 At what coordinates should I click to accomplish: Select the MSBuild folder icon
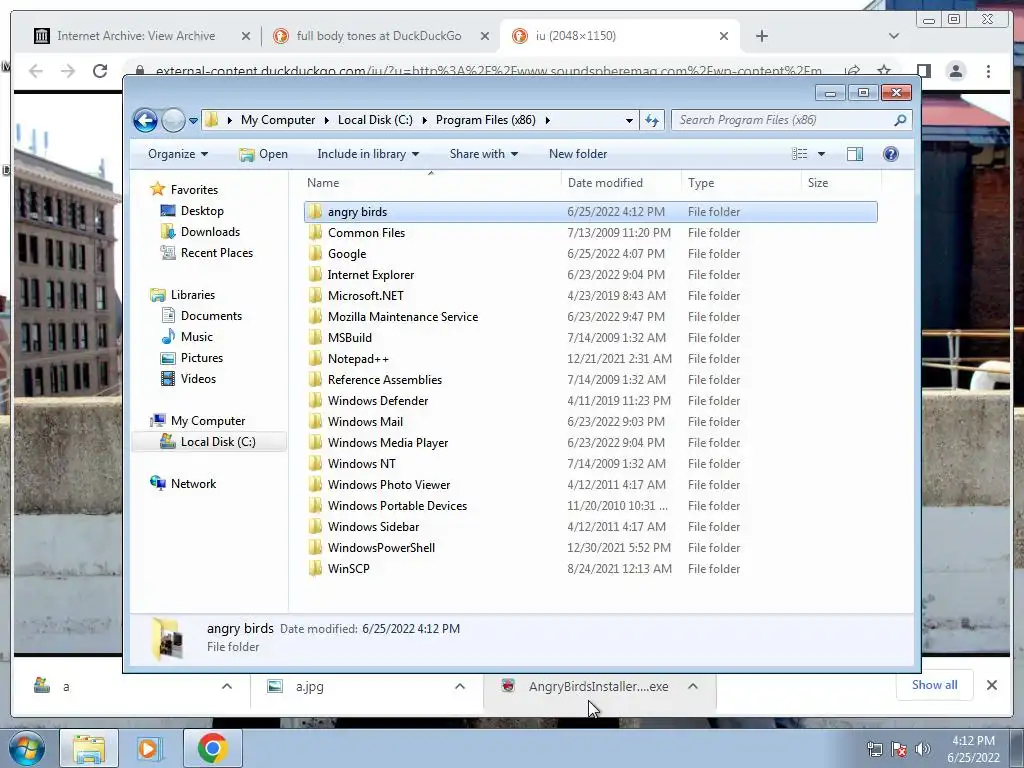[x=315, y=337]
